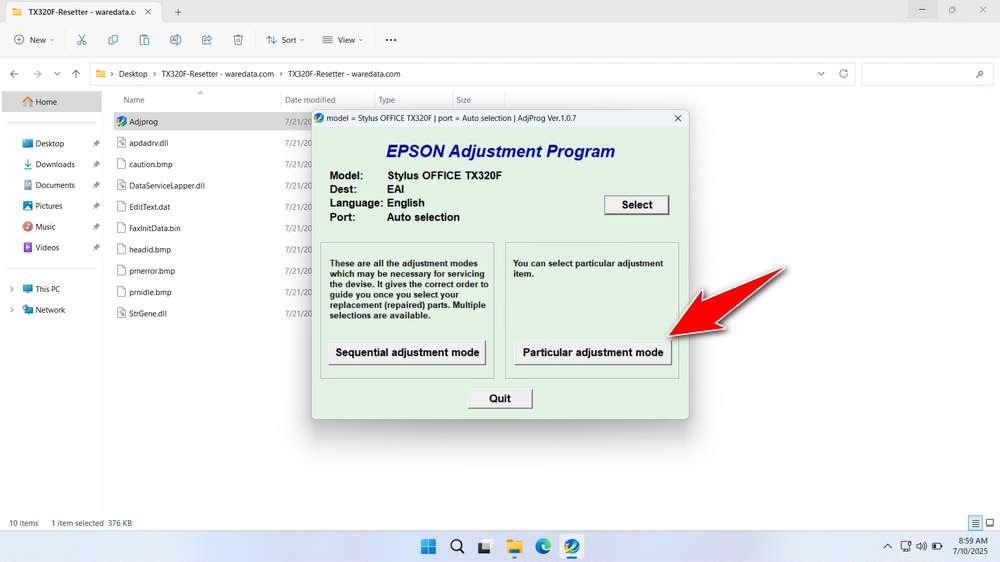The height and width of the screenshot is (562, 1000).
Task: Expand address bar history dropdown
Action: click(821, 74)
